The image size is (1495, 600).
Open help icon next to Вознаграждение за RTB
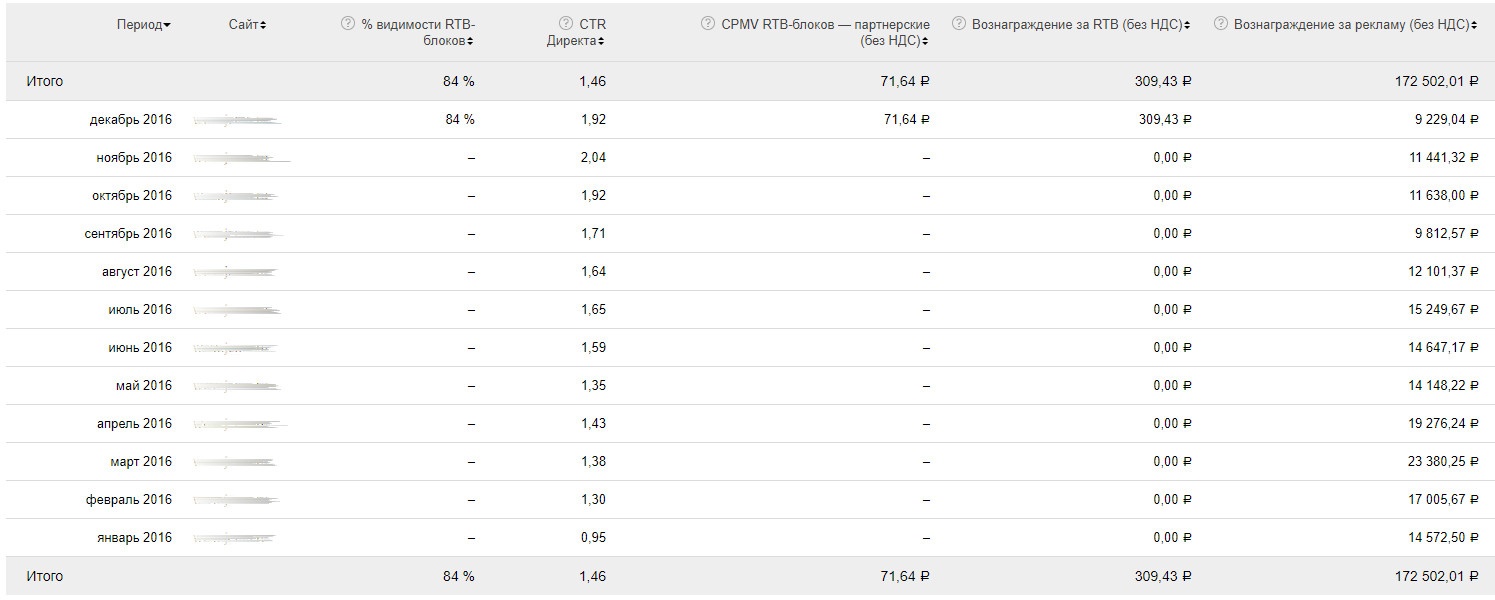point(959,24)
